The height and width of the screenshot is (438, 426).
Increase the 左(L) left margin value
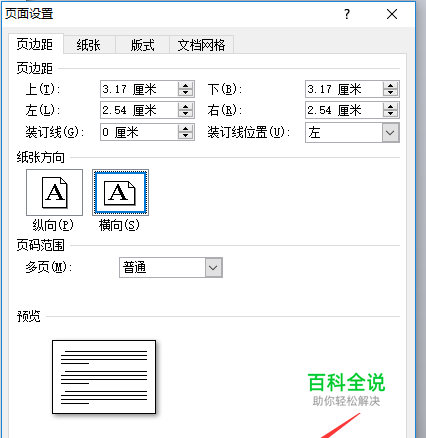click(186, 107)
